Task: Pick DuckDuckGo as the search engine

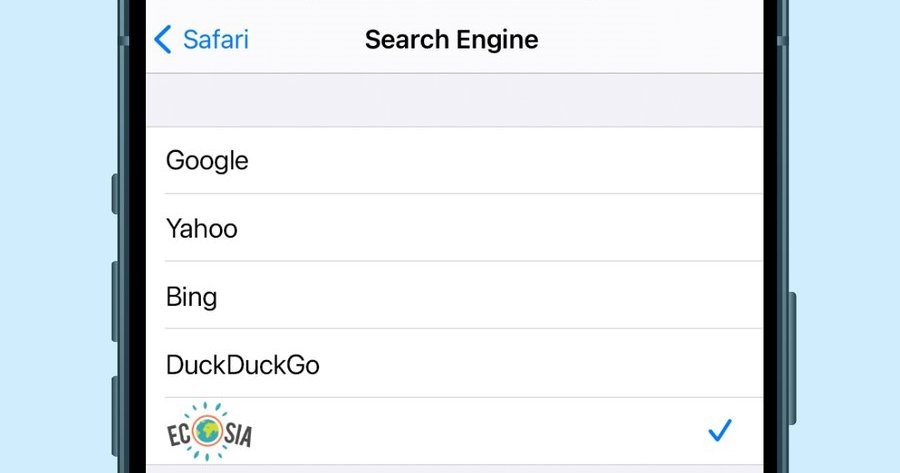Action: point(243,365)
